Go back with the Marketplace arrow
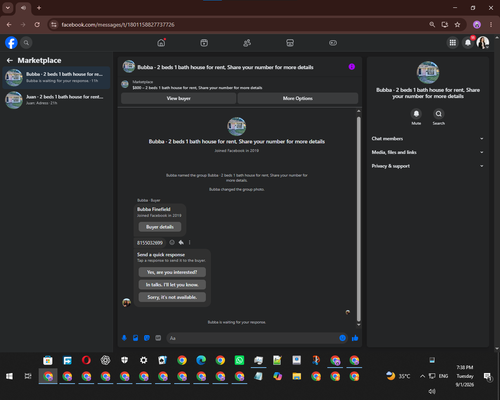 (10, 60)
